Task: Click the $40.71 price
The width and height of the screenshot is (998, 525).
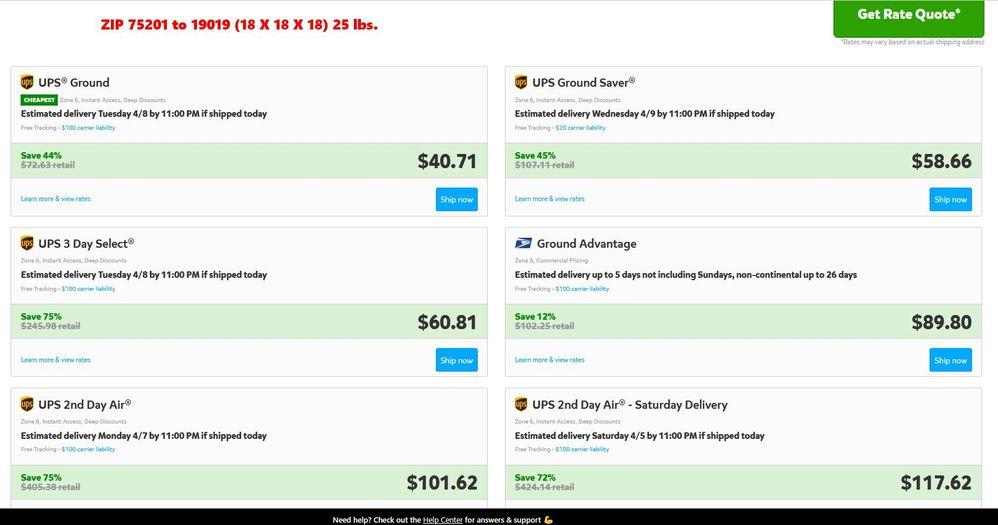Action: point(447,161)
